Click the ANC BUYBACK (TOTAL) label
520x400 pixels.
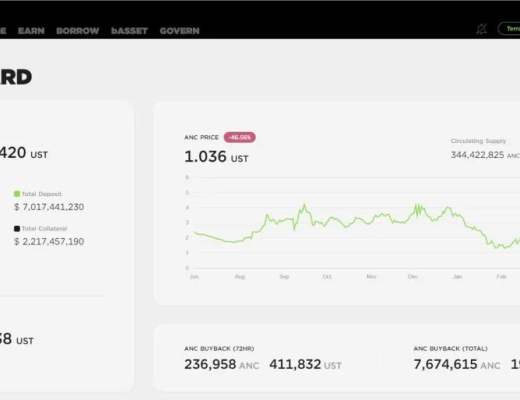point(450,349)
